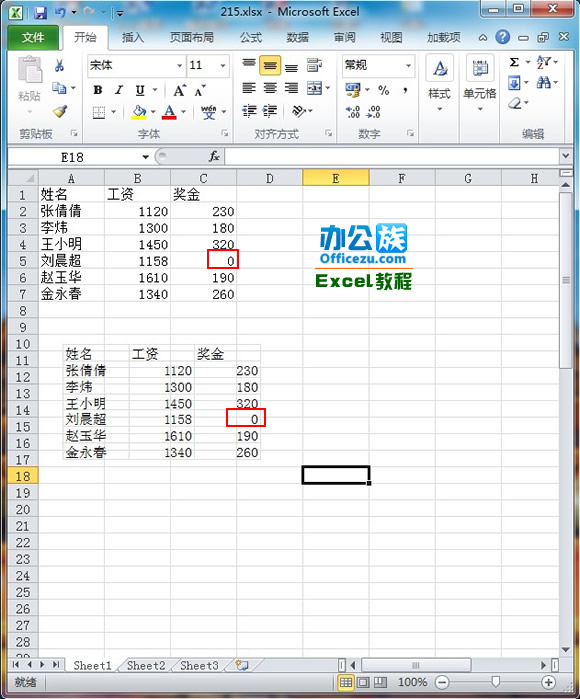Open the font group dialog launcher
The image size is (580, 699).
click(225, 133)
